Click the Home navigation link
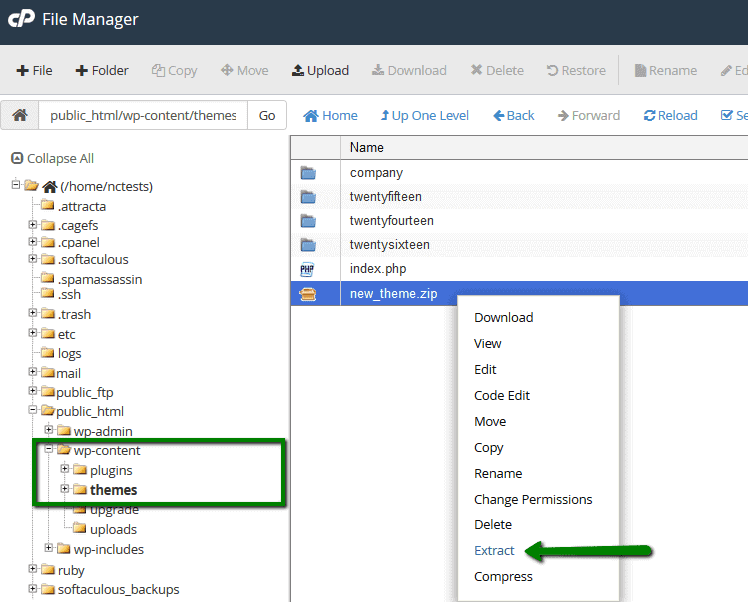Viewport: 748px width, 602px height. 330,115
